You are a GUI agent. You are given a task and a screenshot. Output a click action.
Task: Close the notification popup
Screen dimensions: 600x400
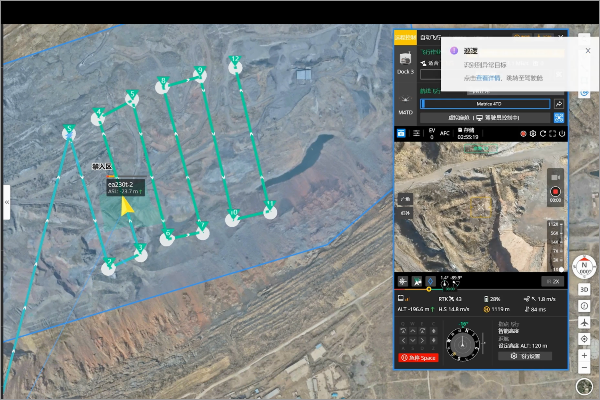[588, 51]
